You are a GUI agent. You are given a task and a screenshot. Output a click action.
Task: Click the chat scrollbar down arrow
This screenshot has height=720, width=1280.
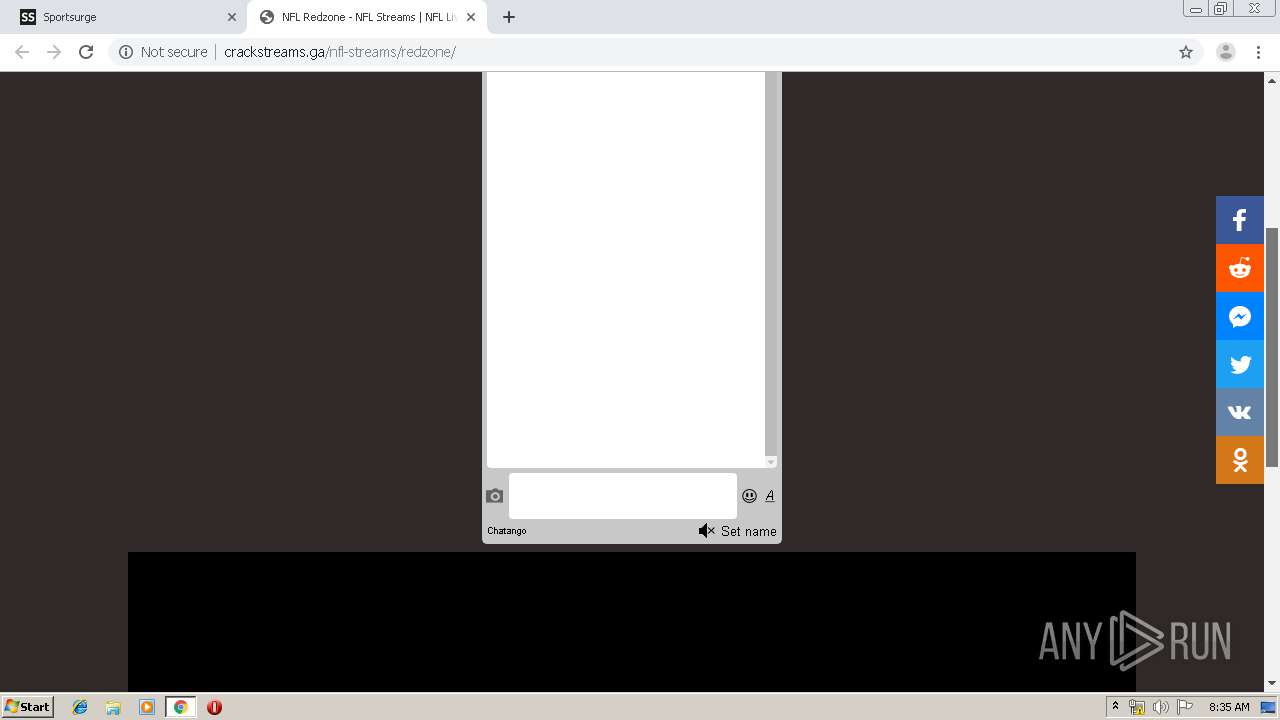771,462
